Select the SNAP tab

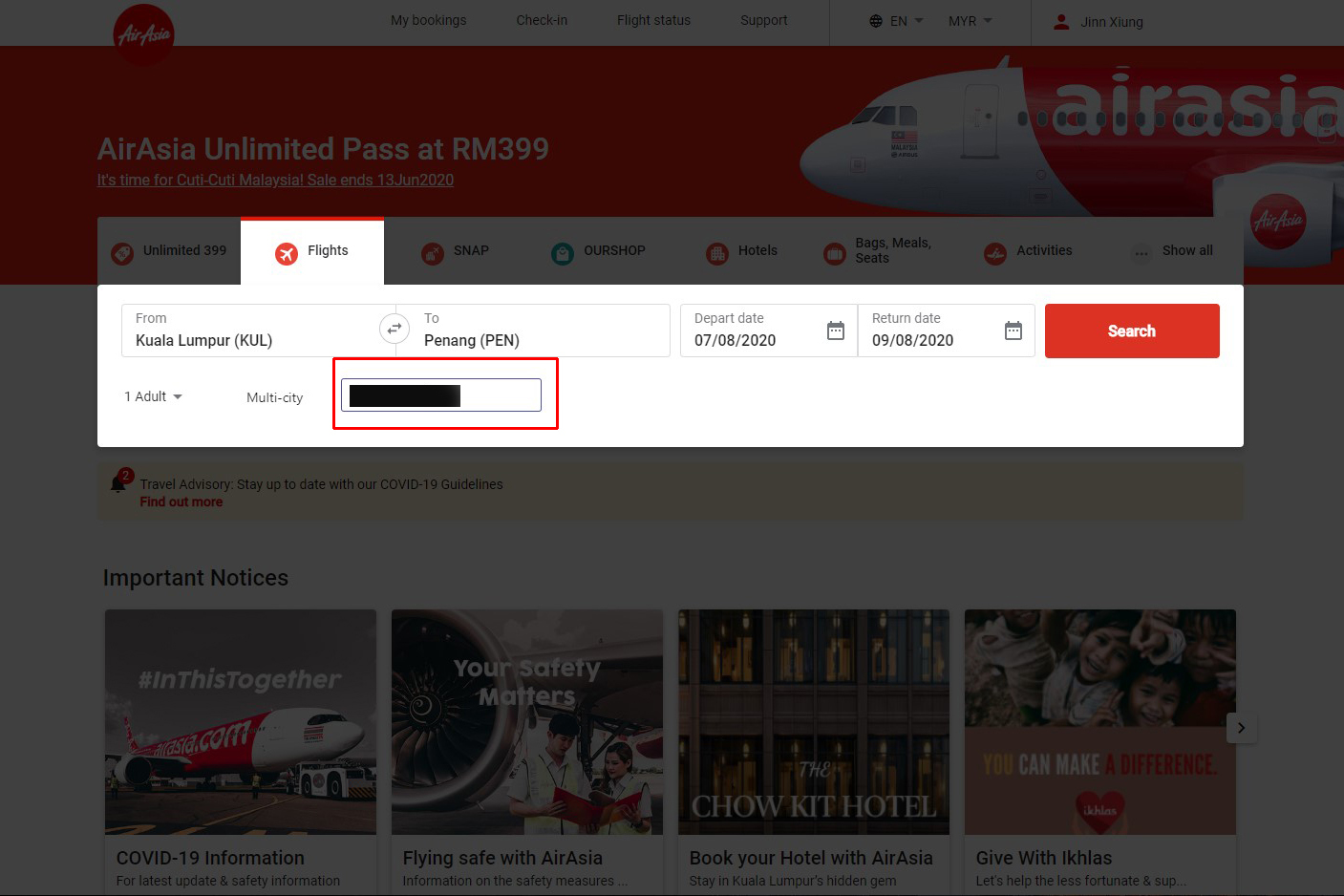click(456, 251)
